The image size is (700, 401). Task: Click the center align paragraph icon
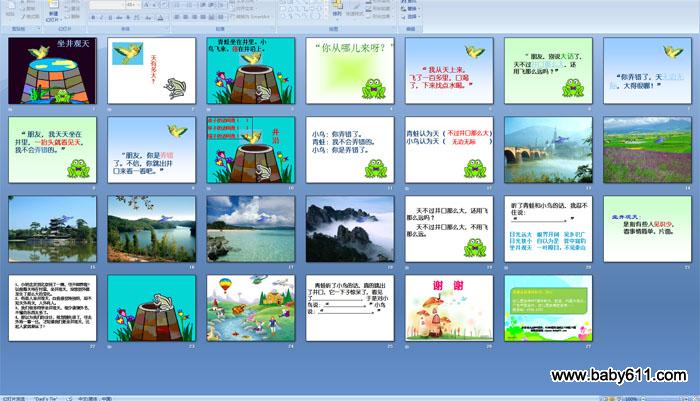[185, 17]
